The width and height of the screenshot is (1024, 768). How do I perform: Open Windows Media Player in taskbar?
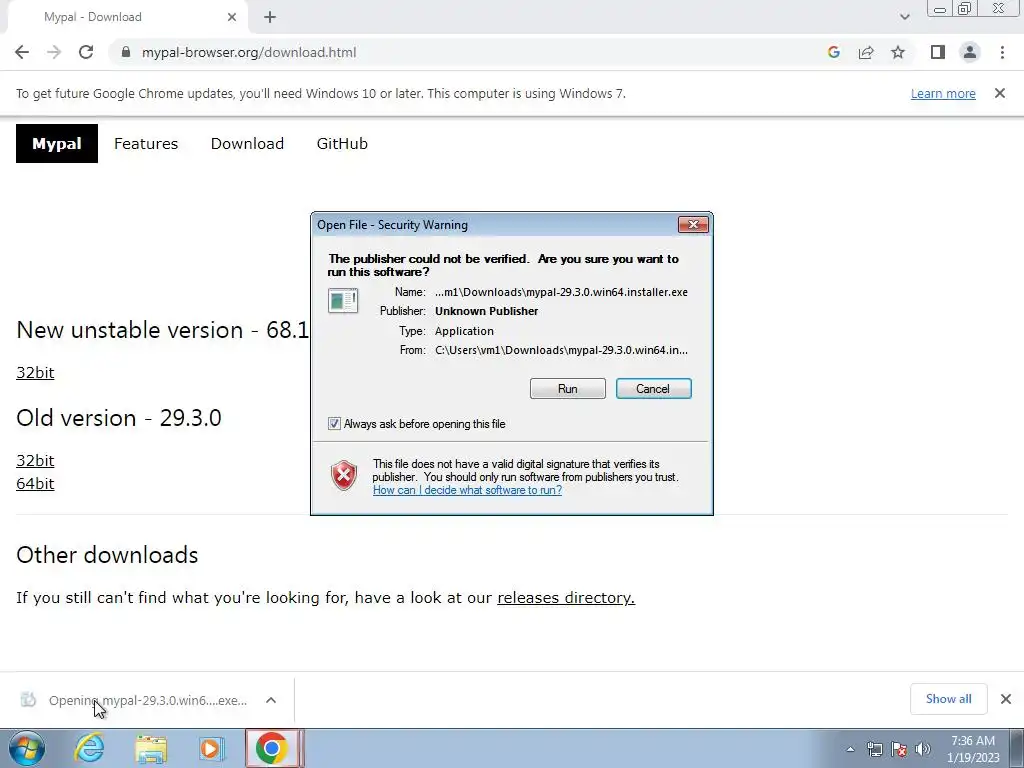click(211, 748)
